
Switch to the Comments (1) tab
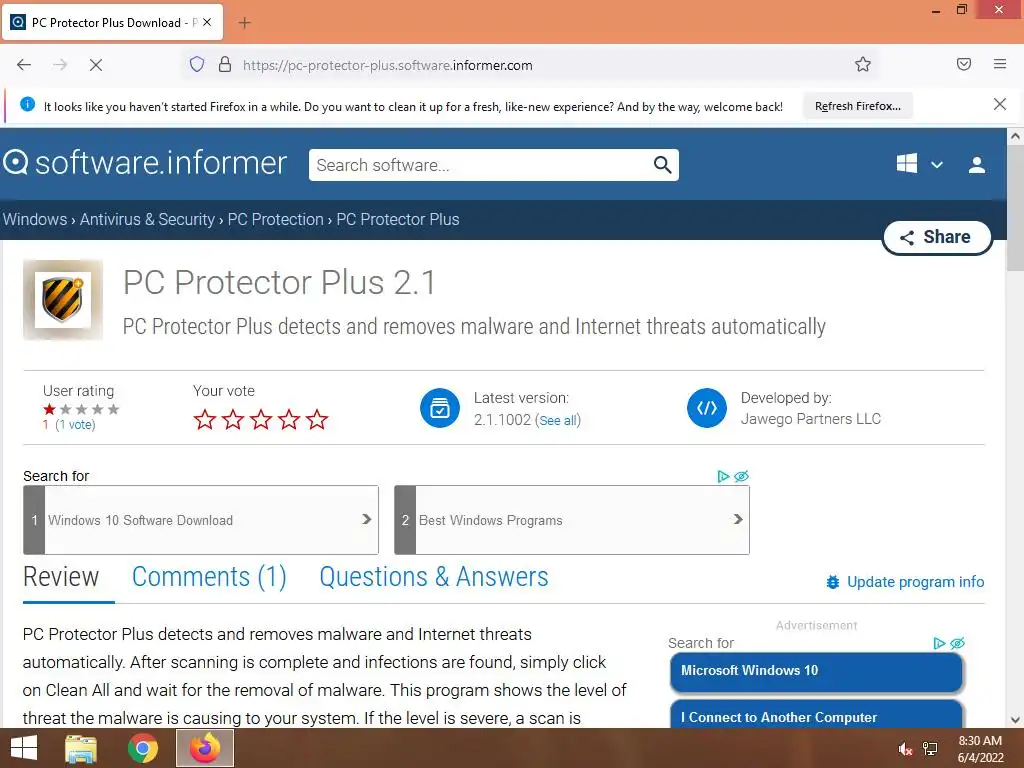point(209,577)
